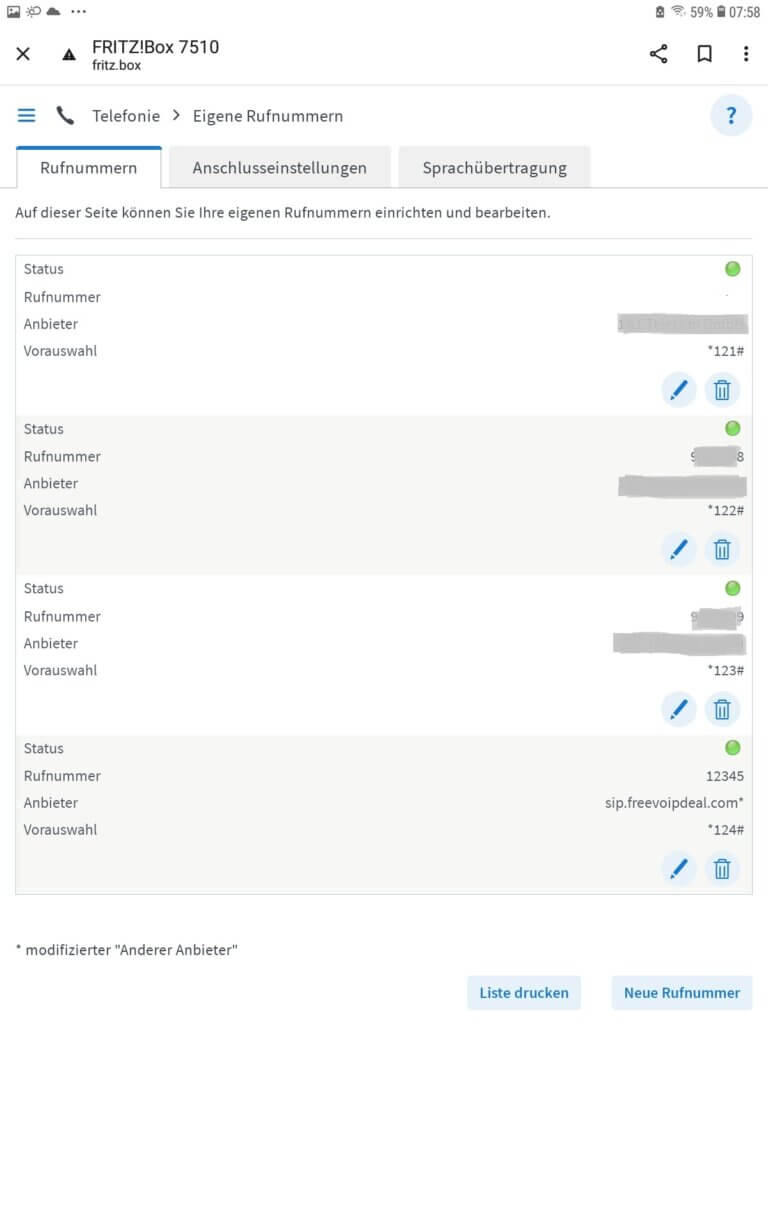Click the telephone handset icon
The width and height of the screenshot is (768, 1229).
65,116
